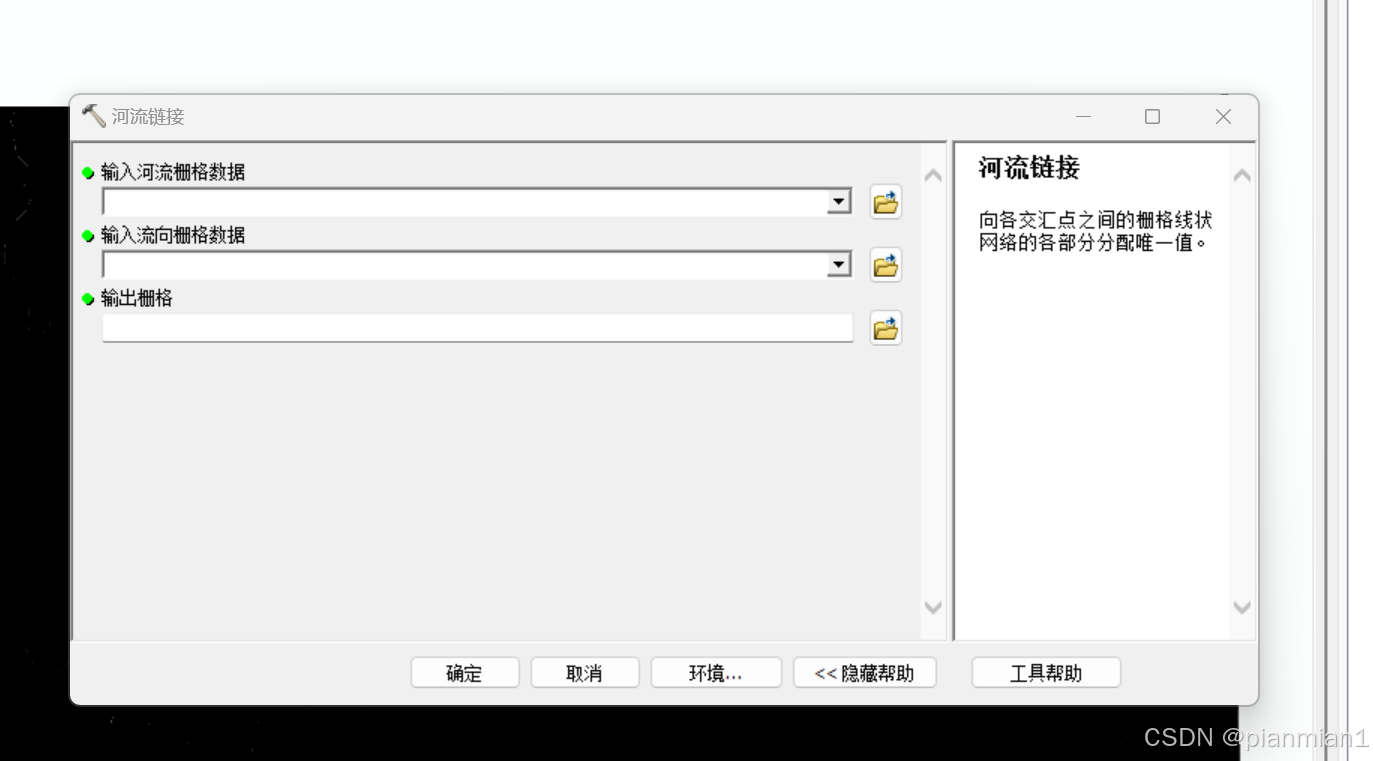The width and height of the screenshot is (1373, 761).
Task: Confirm with the 确定 button
Action: pos(465,673)
